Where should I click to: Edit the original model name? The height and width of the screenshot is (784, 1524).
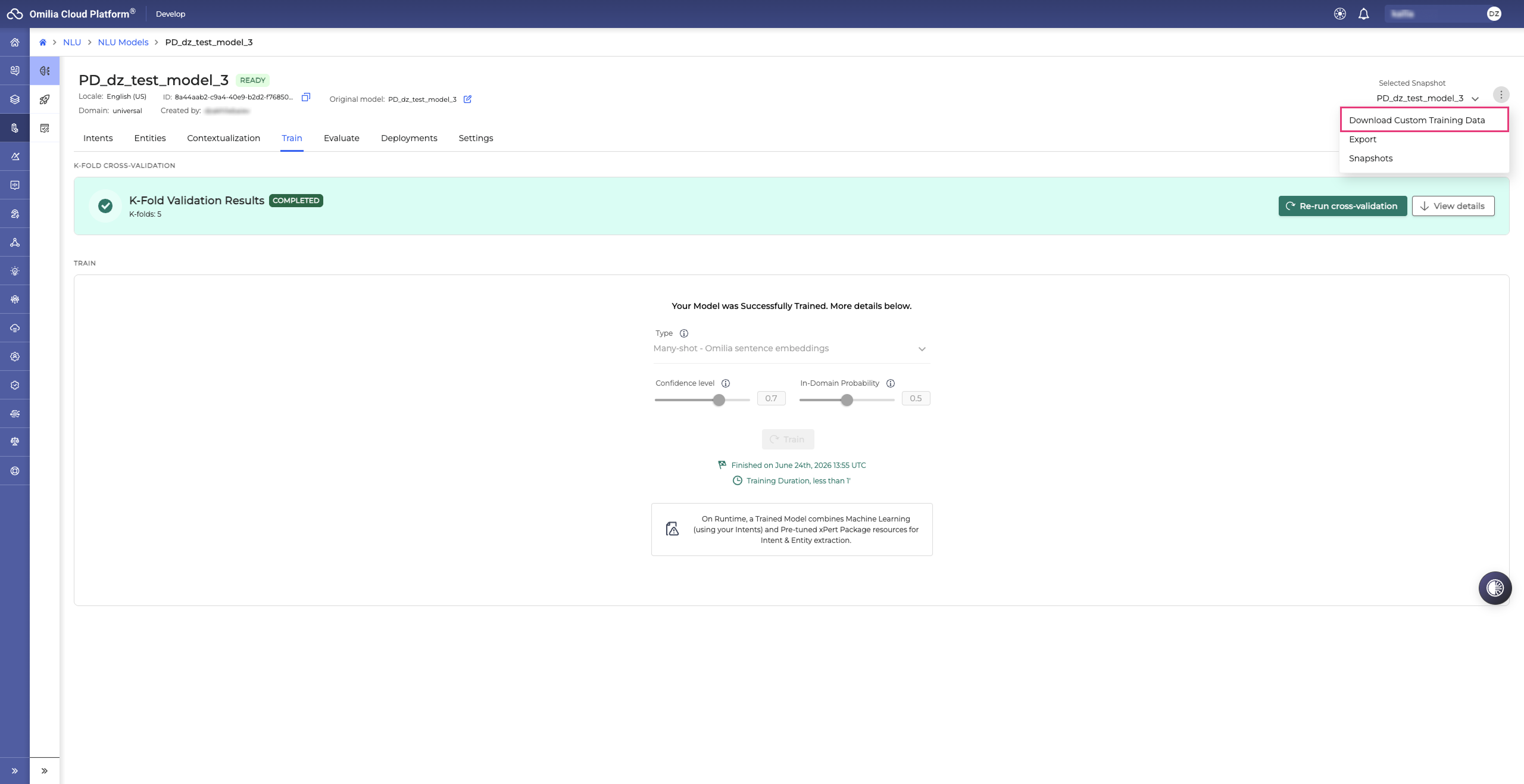[467, 99]
